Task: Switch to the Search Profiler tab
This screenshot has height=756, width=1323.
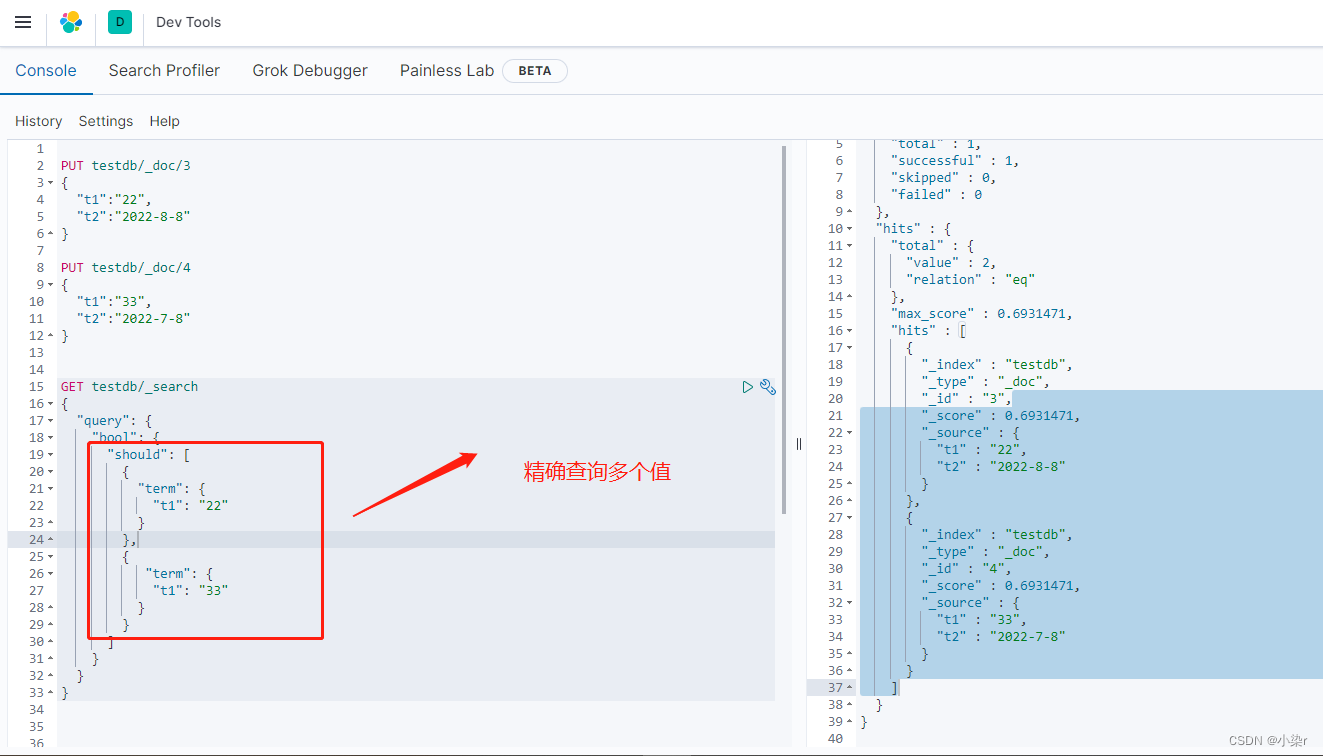Action: coord(164,70)
